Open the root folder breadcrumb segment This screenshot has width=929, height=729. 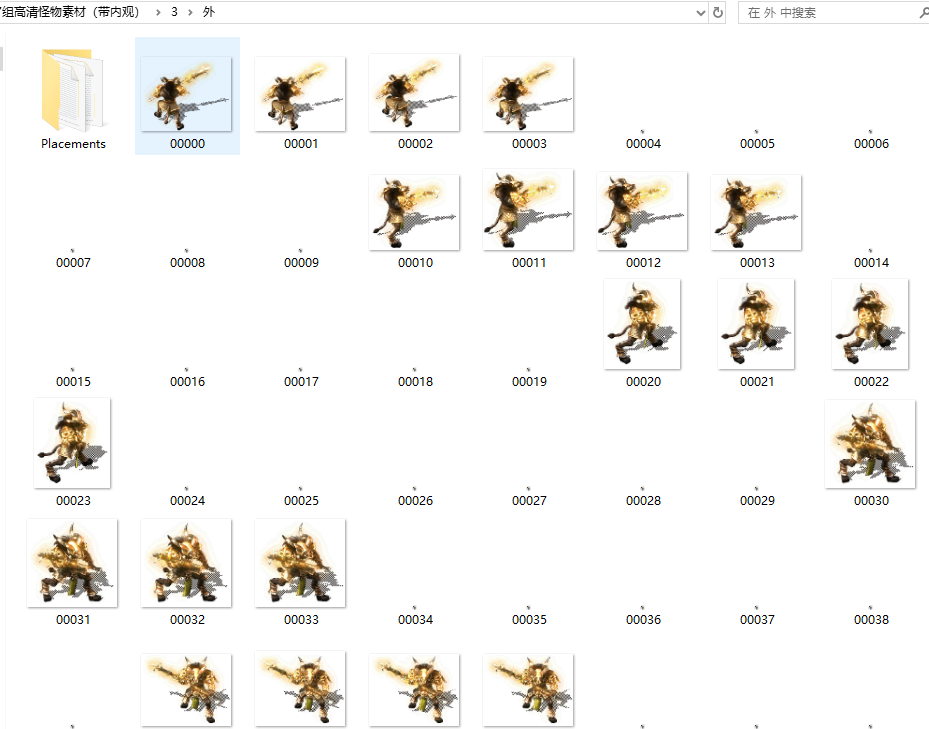pyautogui.click(x=70, y=12)
